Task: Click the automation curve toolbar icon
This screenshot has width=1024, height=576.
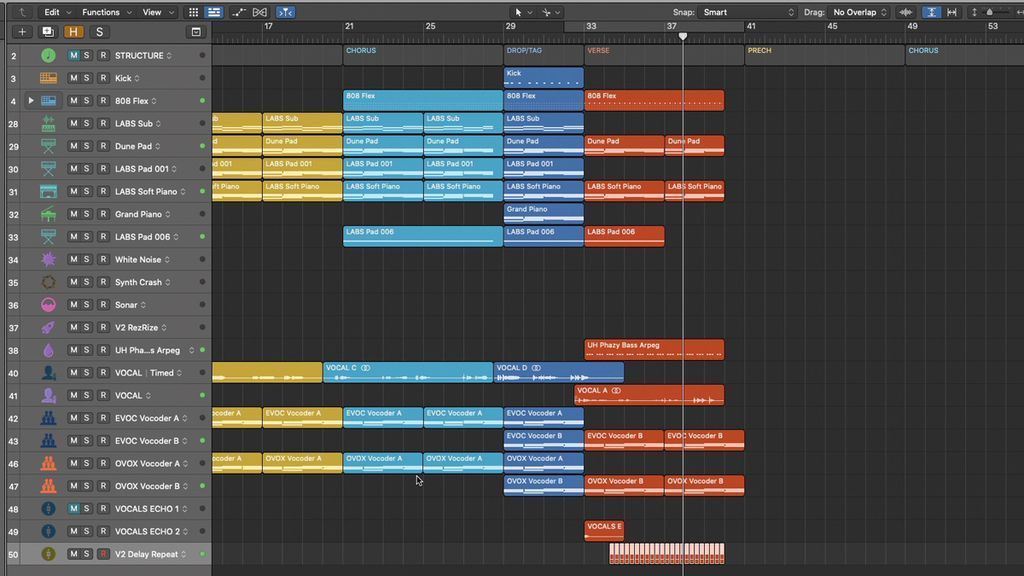Action: pyautogui.click(x=239, y=12)
